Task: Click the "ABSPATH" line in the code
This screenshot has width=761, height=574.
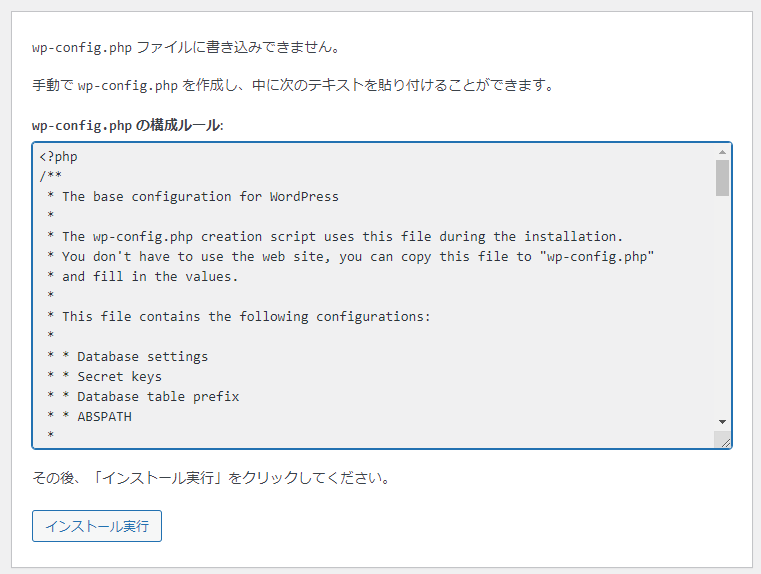Action: [104, 417]
